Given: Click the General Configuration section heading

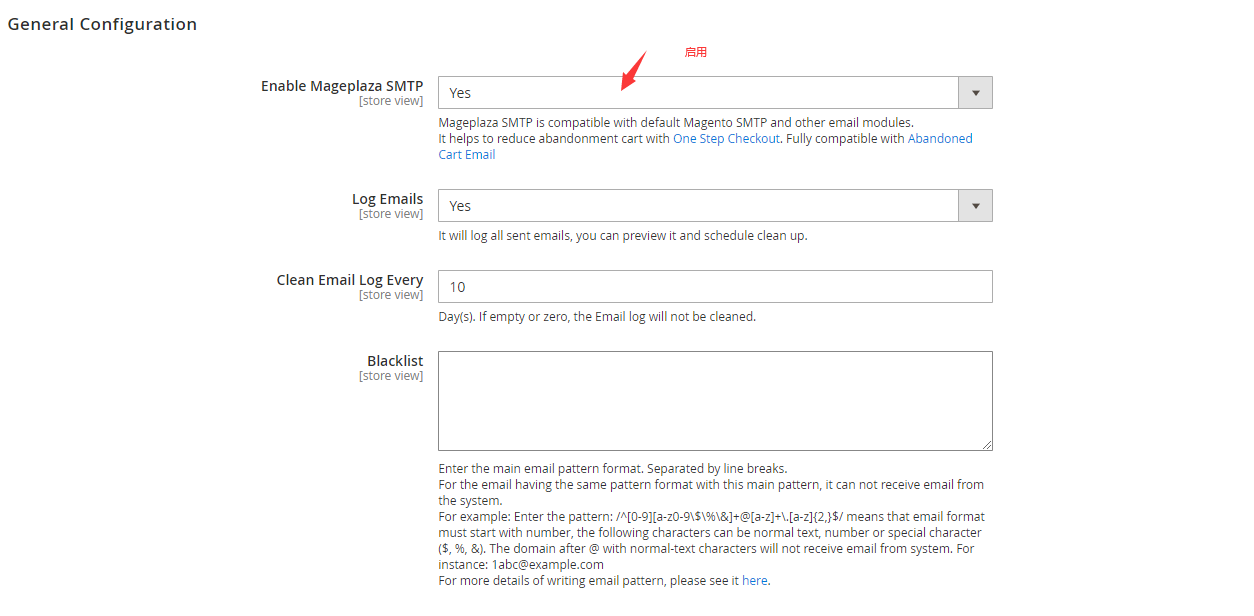Looking at the screenshot, I should pos(102,24).
